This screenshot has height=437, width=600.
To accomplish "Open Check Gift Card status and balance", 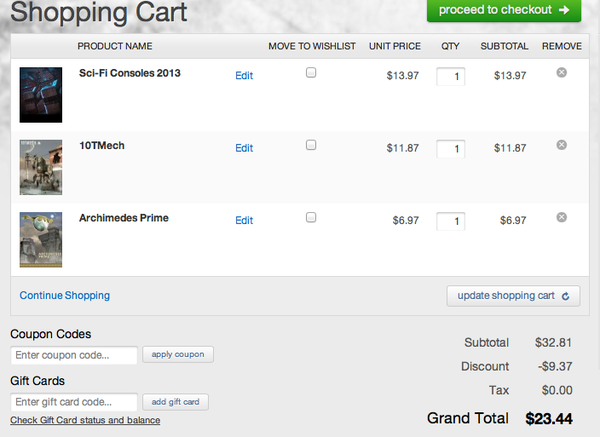I will [x=85, y=420].
